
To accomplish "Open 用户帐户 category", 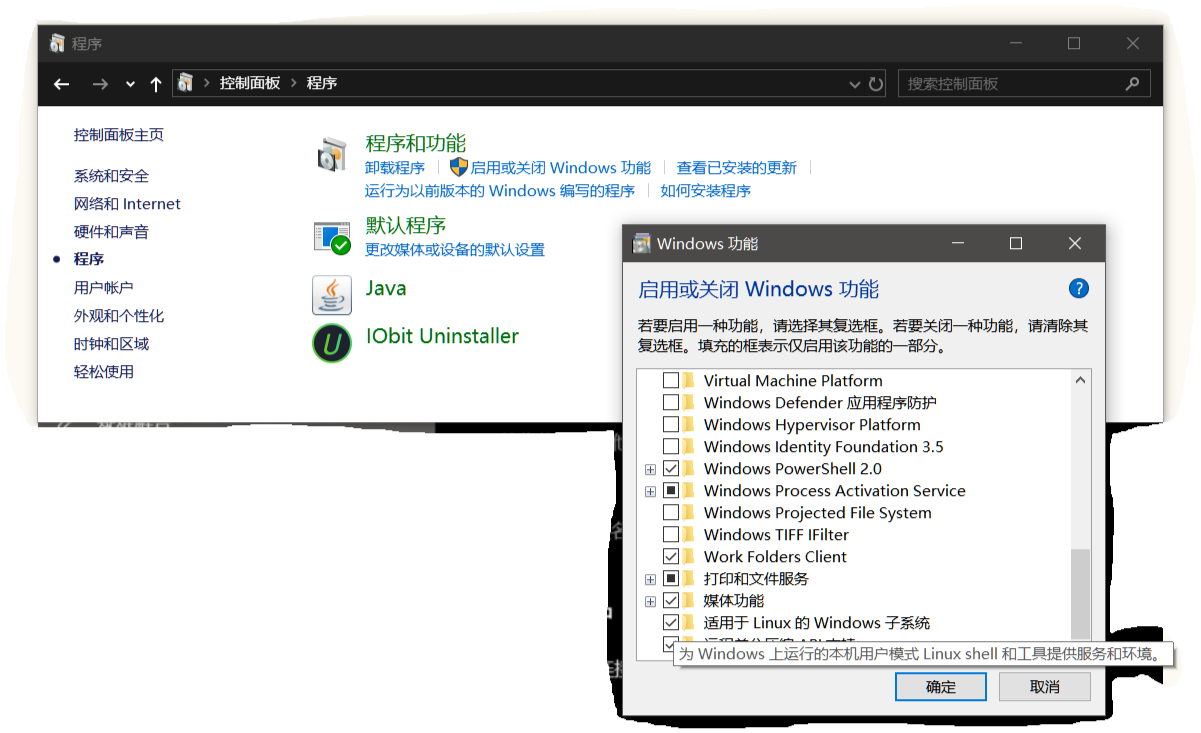I will click(x=103, y=288).
